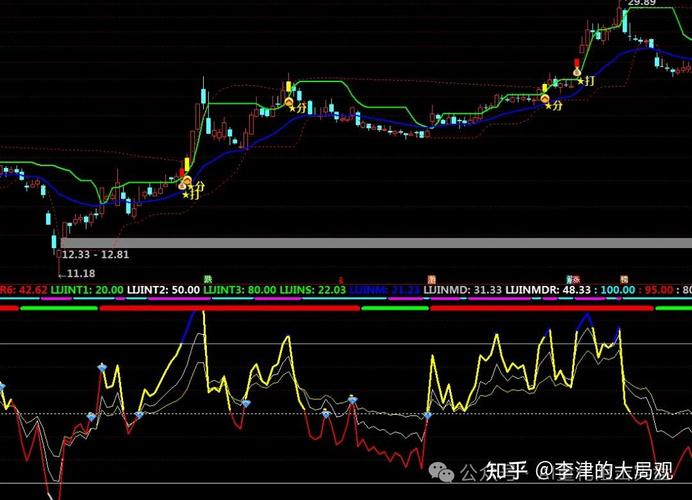Click the orange flag icon above LIJINMD

coord(432,279)
